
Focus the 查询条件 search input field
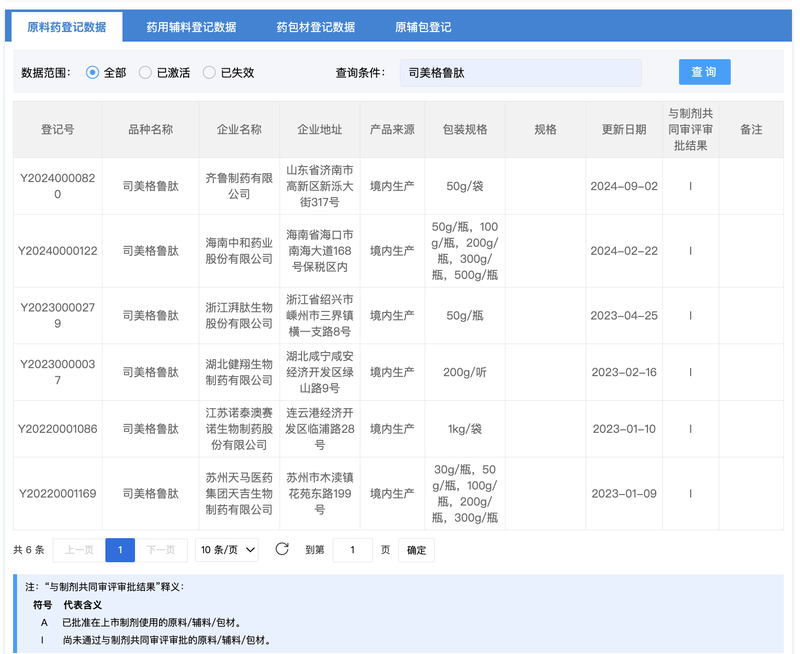click(x=520, y=73)
